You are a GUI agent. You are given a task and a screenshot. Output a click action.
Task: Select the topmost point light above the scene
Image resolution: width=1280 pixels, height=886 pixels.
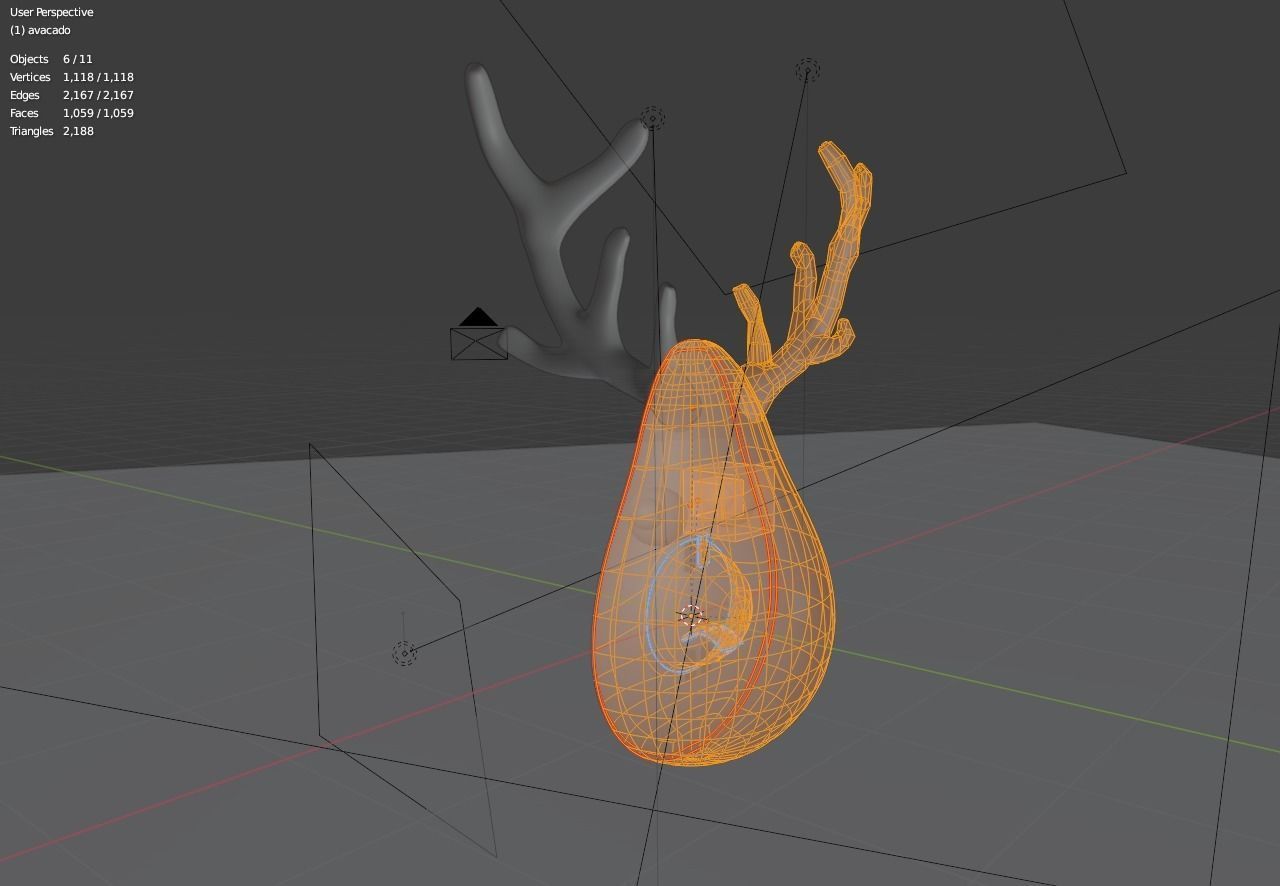807,71
